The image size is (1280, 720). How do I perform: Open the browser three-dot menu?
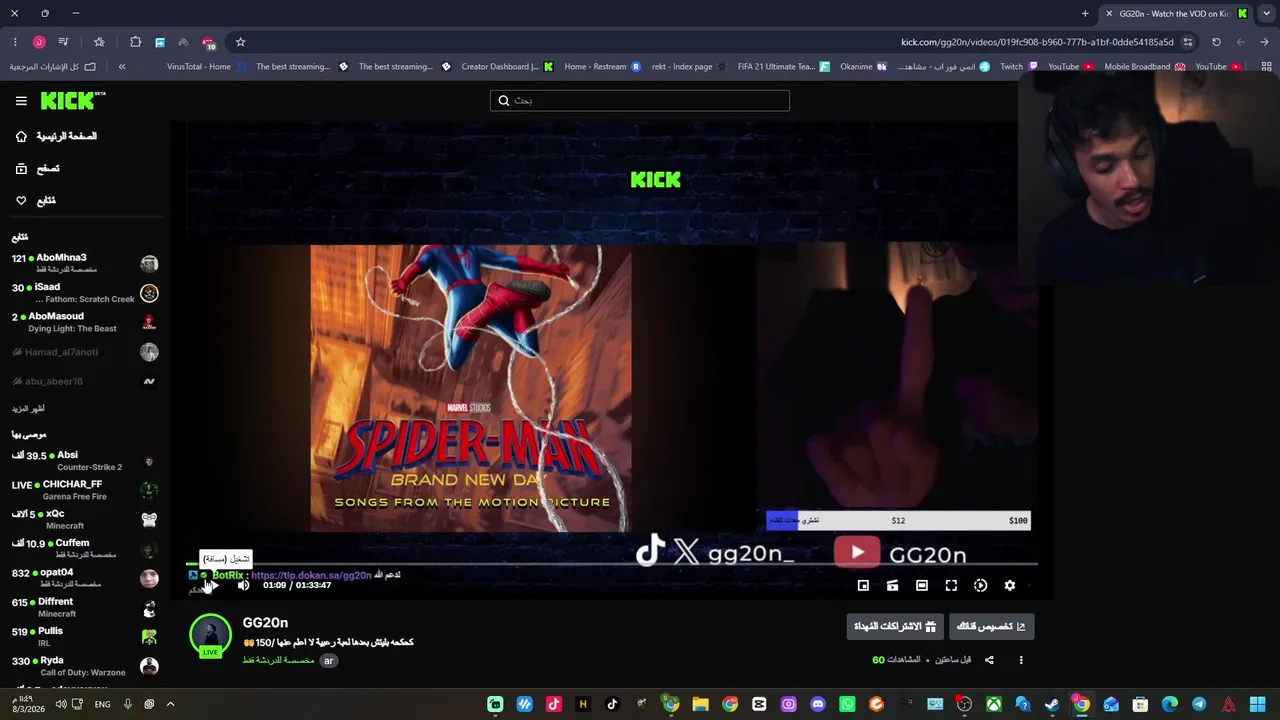pyautogui.click(x=15, y=42)
